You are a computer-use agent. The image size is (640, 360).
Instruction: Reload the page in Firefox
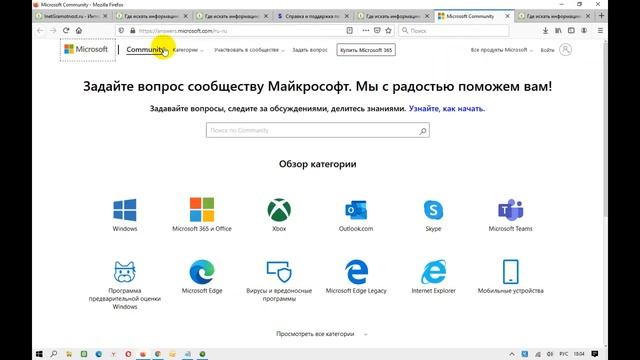click(66, 31)
